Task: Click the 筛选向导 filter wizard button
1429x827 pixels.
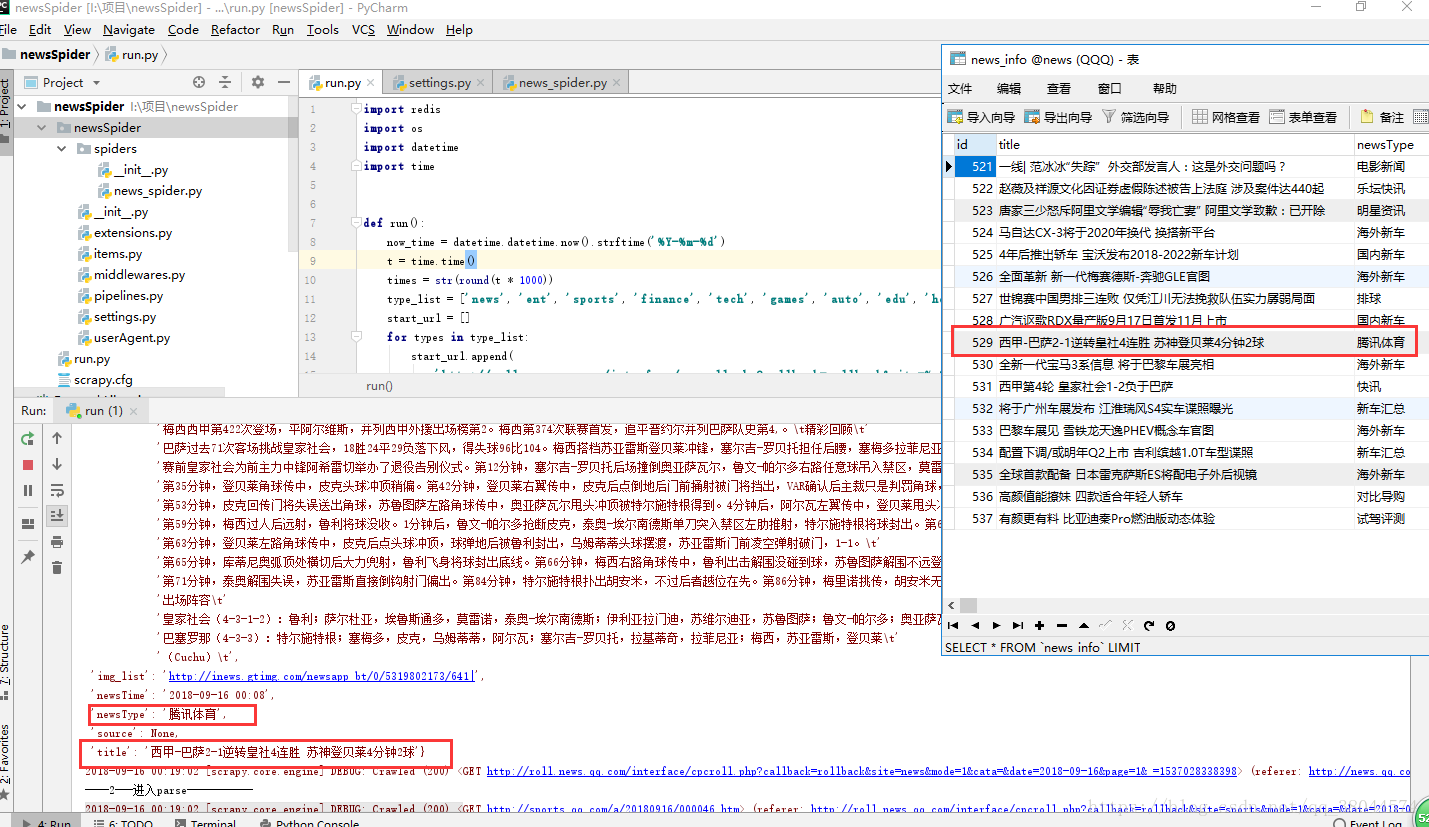Action: 1135,117
